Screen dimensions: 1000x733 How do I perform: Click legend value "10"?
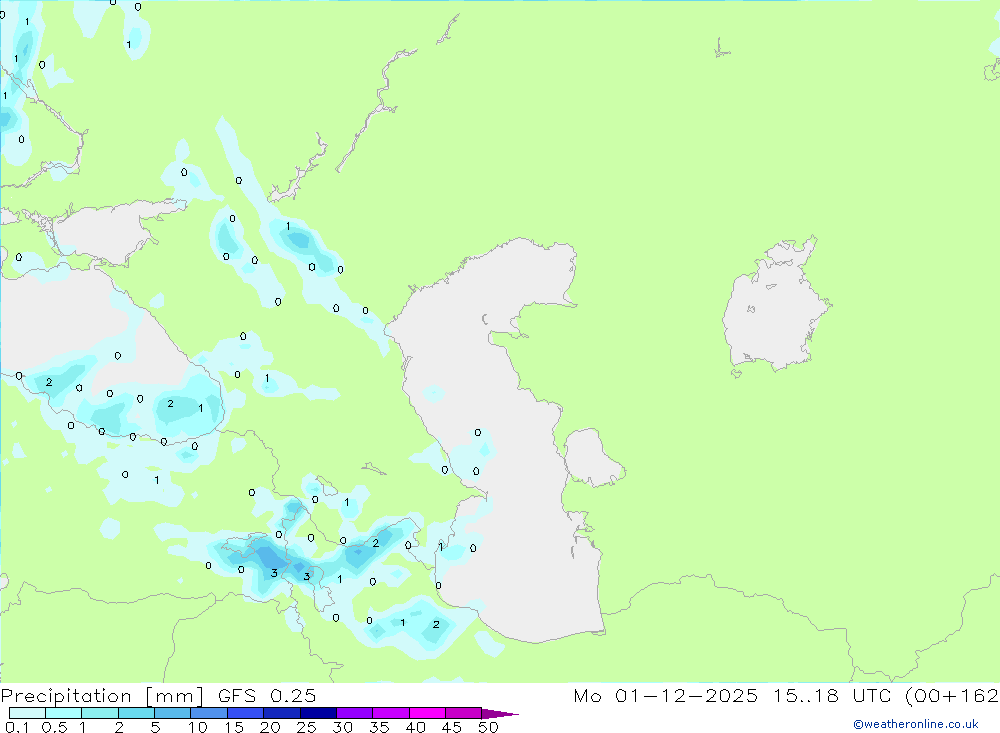pyautogui.click(x=198, y=727)
